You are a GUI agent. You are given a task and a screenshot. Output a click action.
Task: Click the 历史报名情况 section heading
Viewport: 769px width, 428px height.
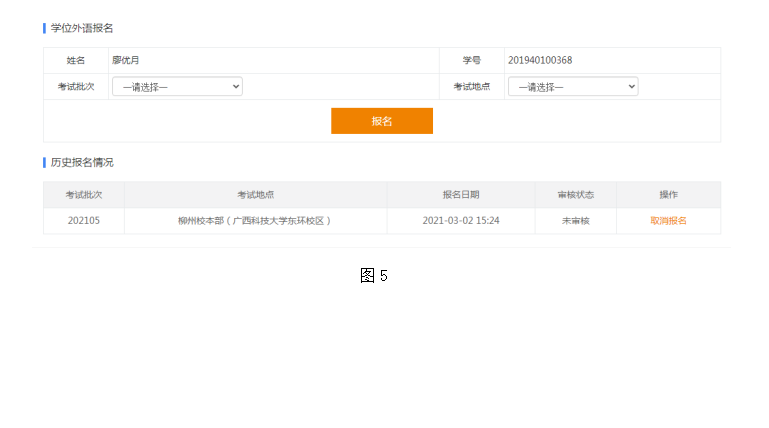(x=82, y=162)
